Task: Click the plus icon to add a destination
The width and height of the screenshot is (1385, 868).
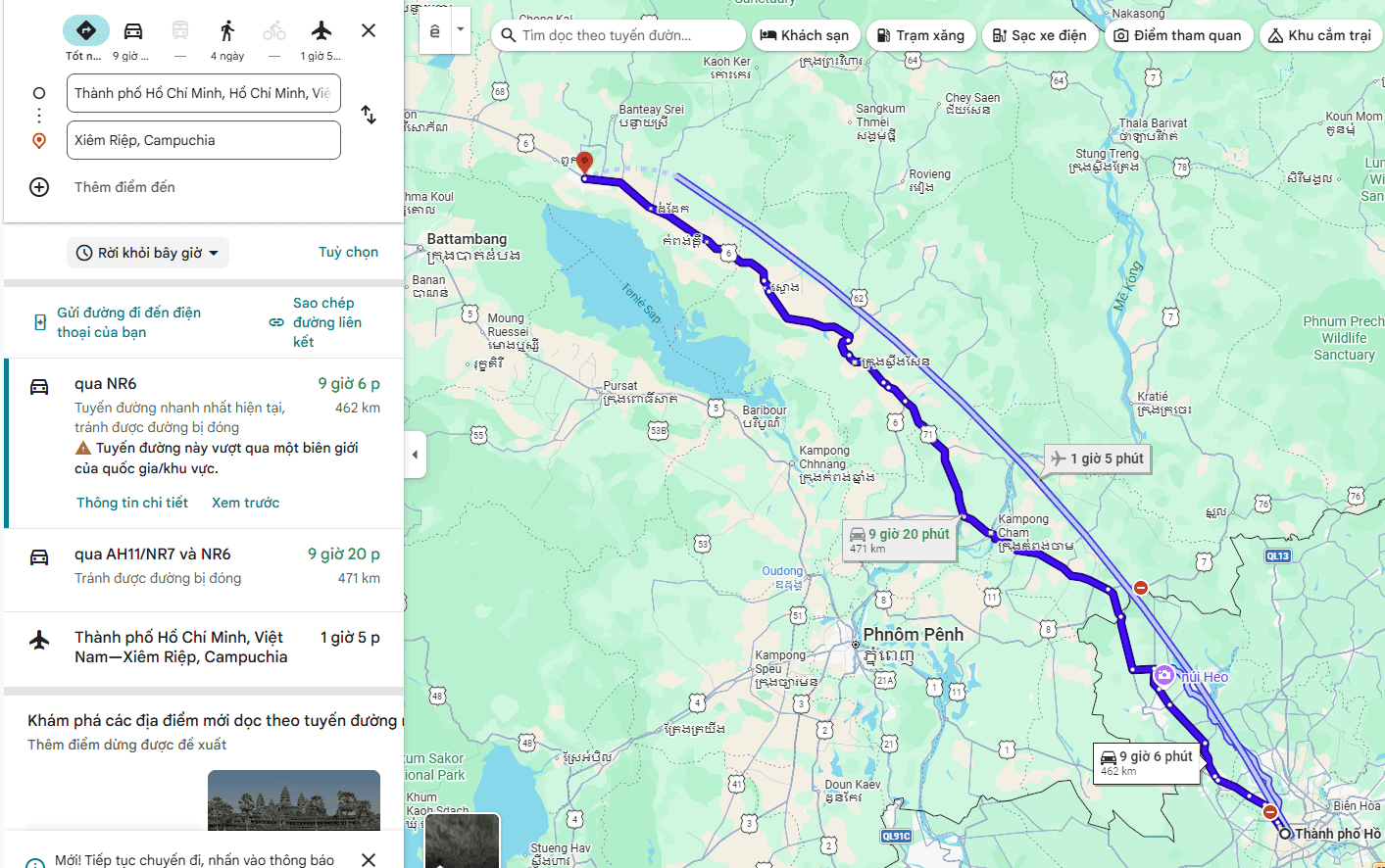Action: click(39, 187)
